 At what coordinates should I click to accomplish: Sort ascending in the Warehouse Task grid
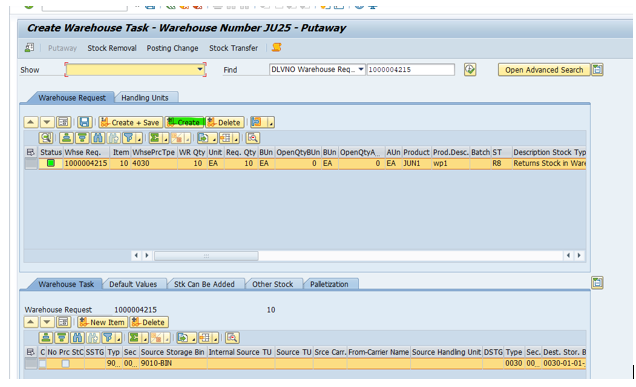(x=46, y=338)
